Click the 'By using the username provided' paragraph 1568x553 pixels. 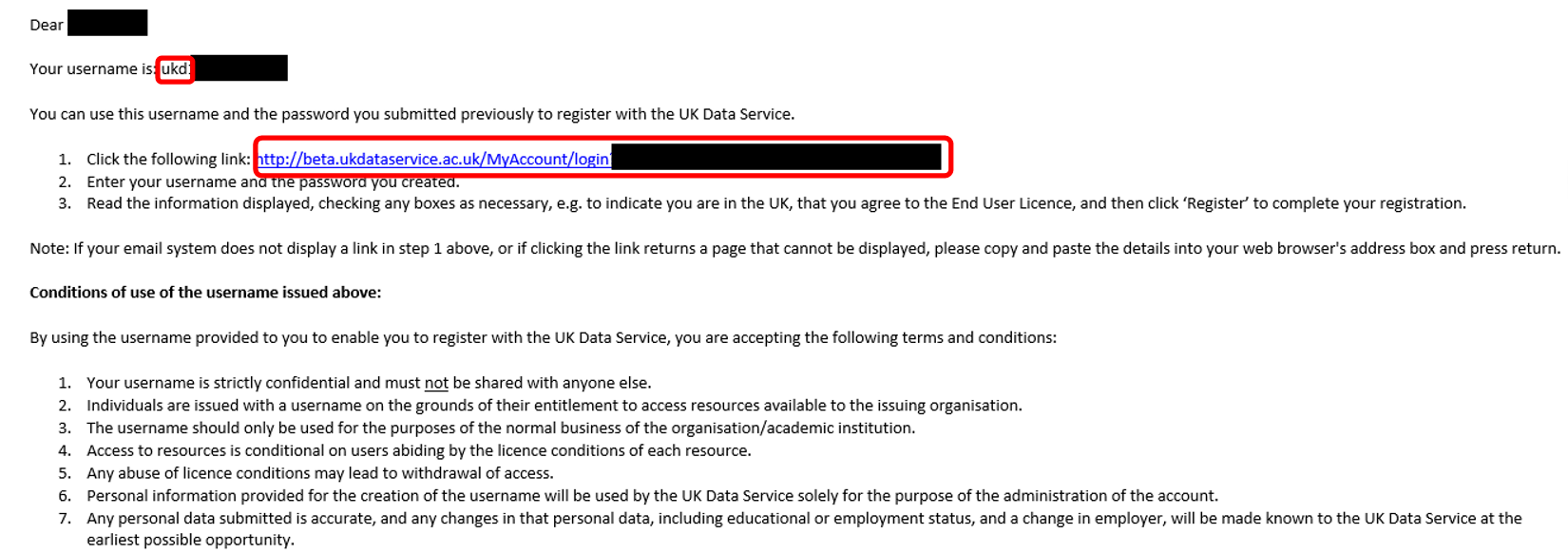tap(543, 338)
